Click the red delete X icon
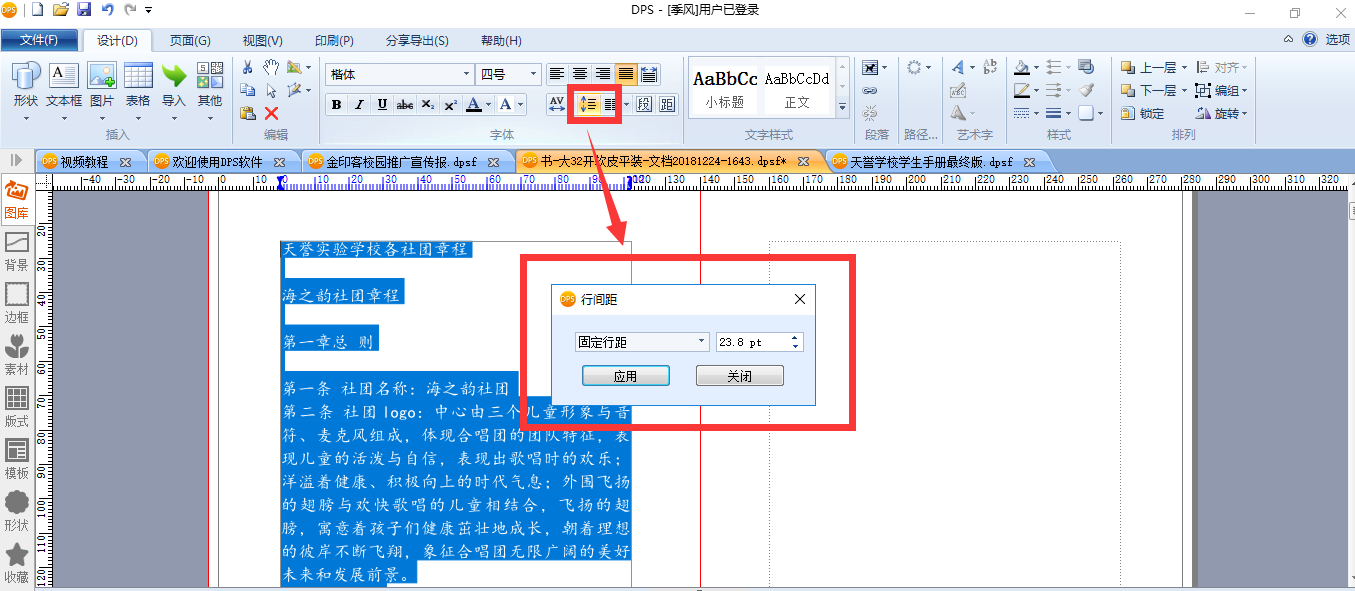This screenshot has width=1355, height=591. (x=271, y=113)
